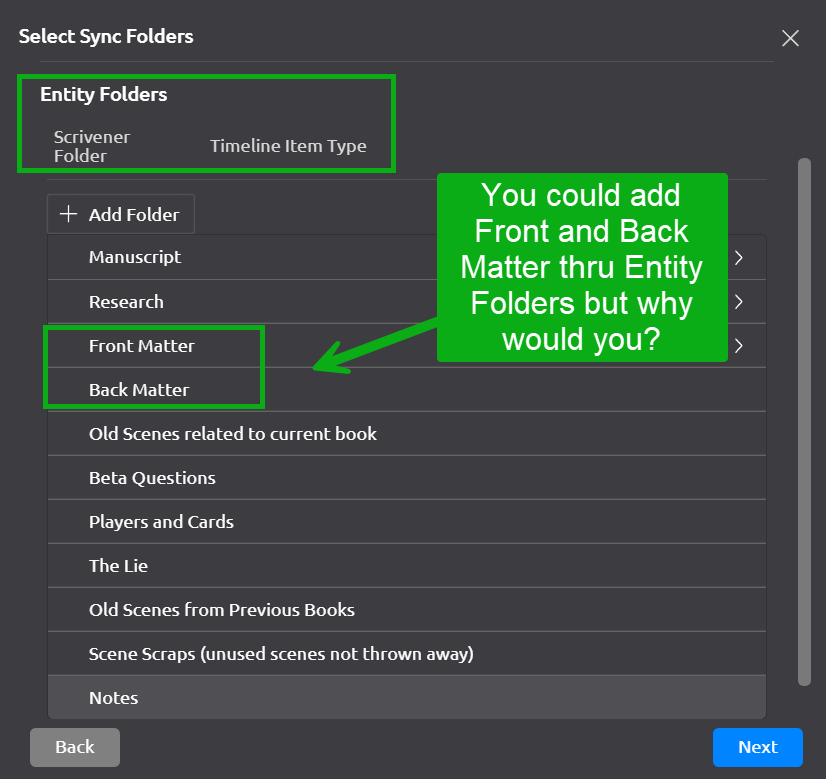Screen dimensions: 826x779
Task: Expand the Manuscript folder chevron
Action: [x=738, y=257]
